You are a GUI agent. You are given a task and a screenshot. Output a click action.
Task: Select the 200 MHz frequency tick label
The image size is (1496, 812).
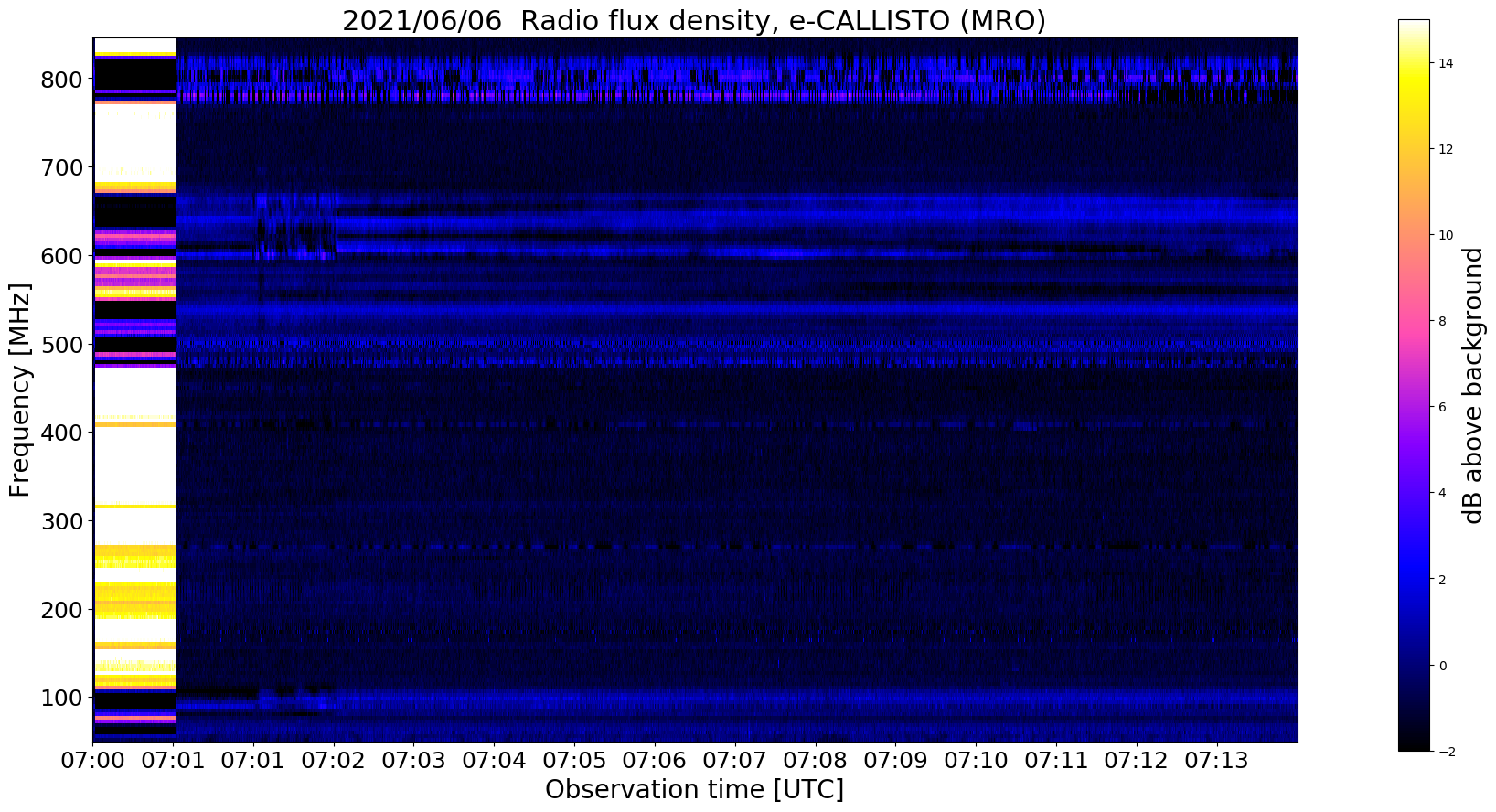[x=63, y=610]
